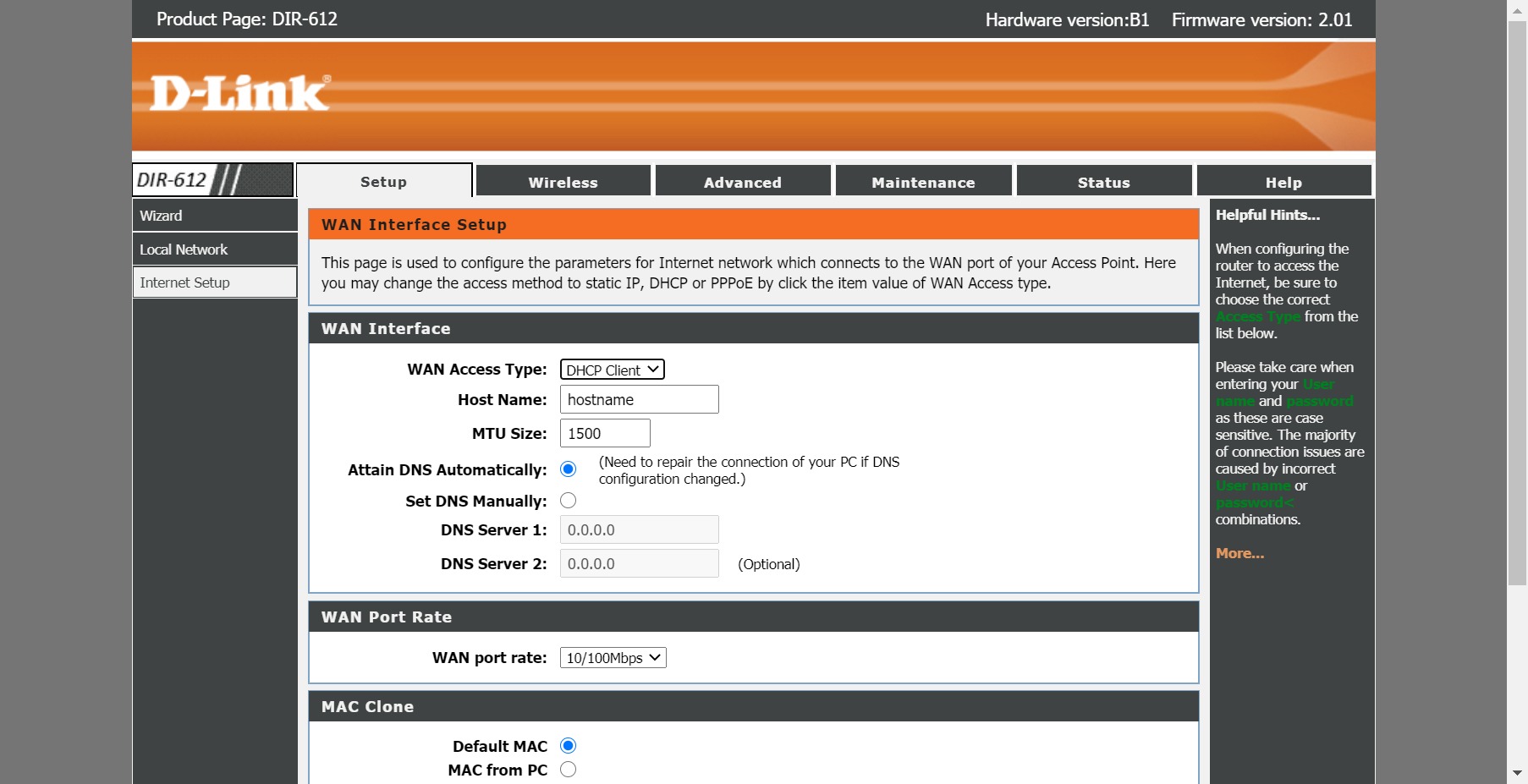
Task: Switch to the Setup tab
Action: click(384, 181)
